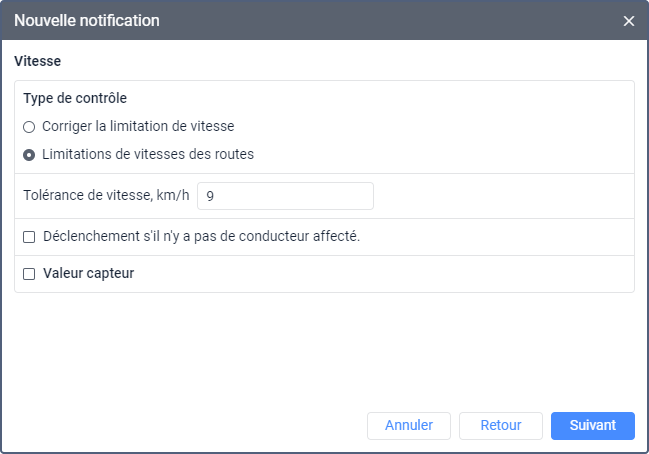This screenshot has width=649, height=454.
Task: Focus the Tolérance de vitesse input field
Action: point(285,196)
